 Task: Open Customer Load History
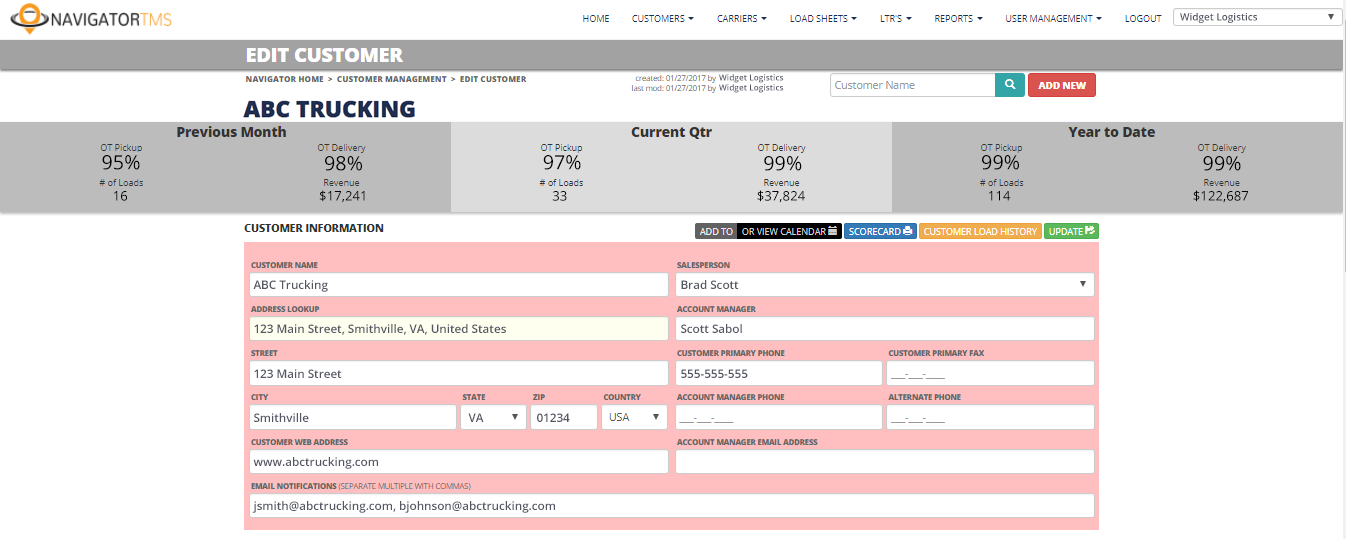[x=979, y=231]
